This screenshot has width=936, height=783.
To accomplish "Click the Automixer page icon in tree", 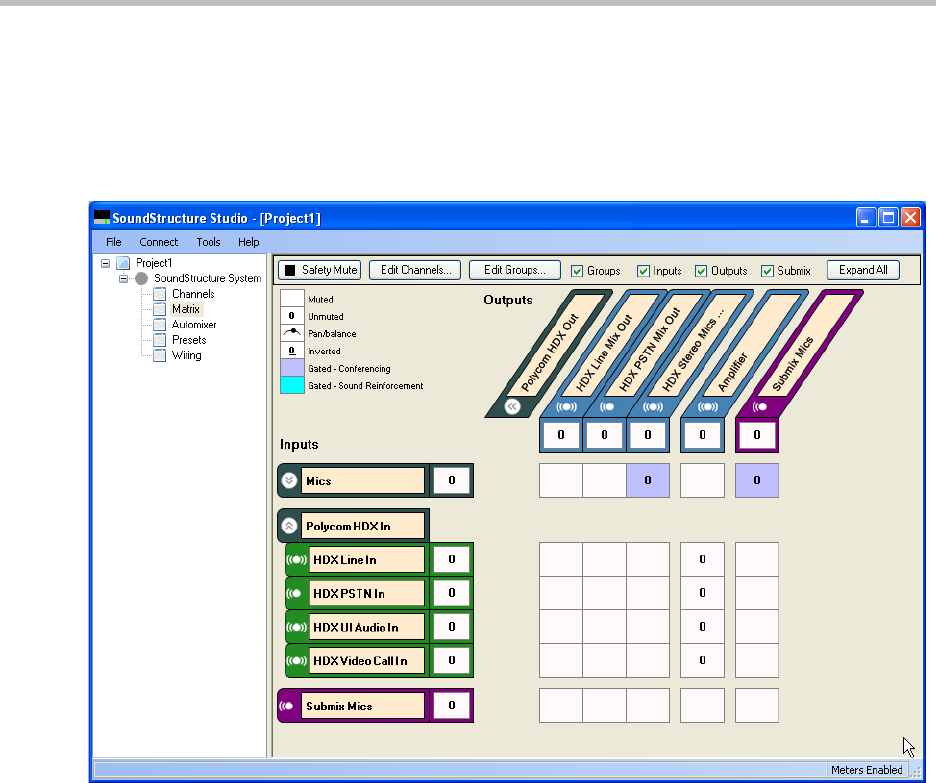I will 159,325.
